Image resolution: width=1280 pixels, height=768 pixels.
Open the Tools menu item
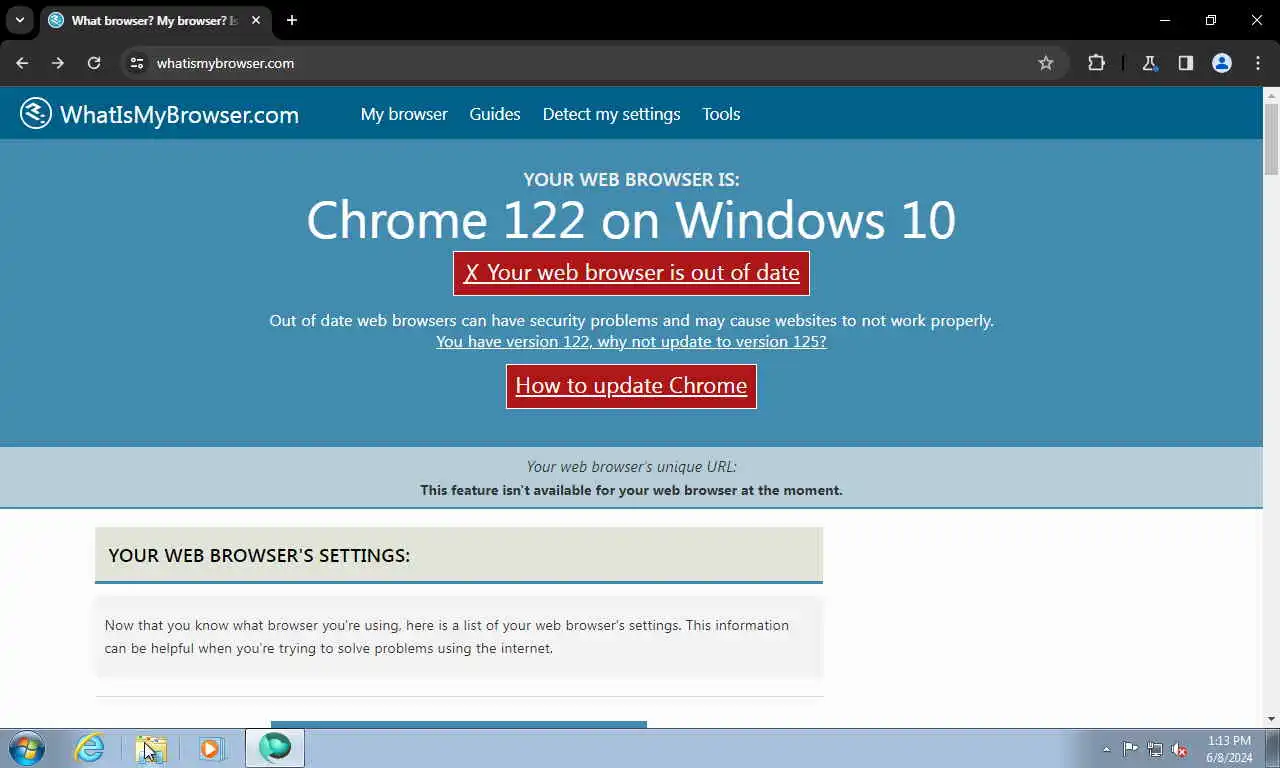[721, 114]
